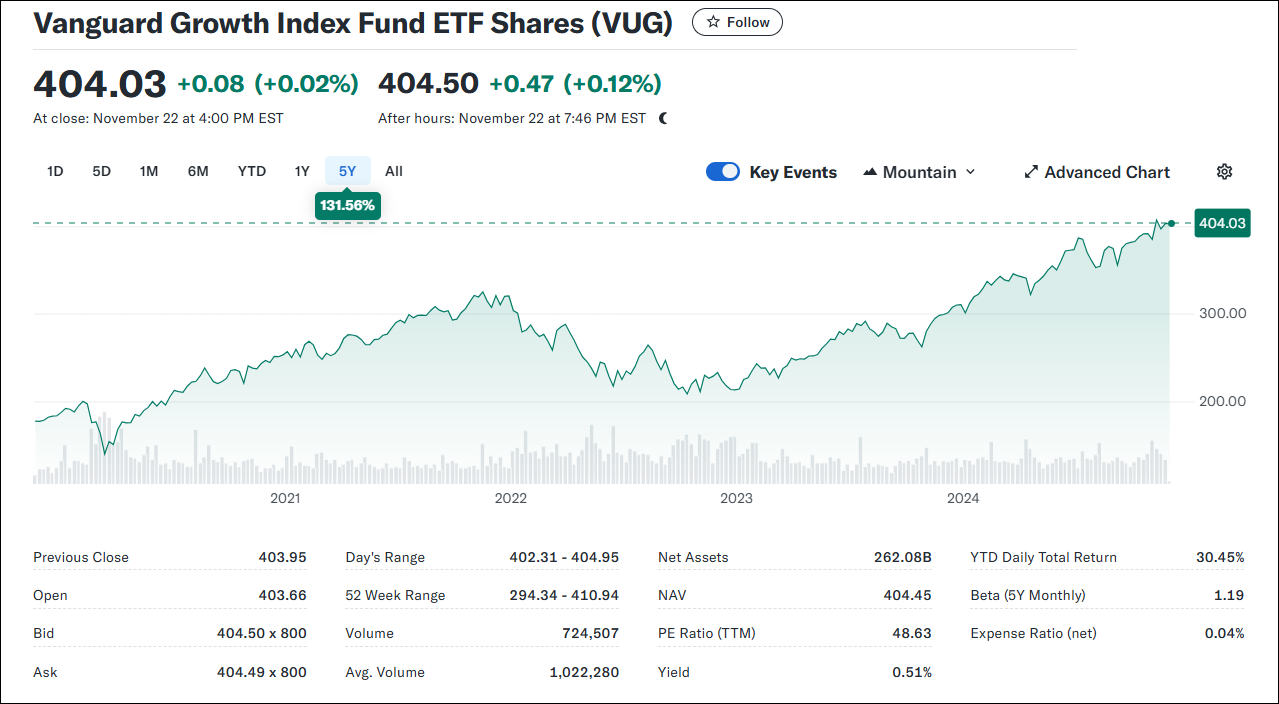The height and width of the screenshot is (704, 1279).
Task: Click the 2023 axis label on the chart
Action: click(737, 497)
